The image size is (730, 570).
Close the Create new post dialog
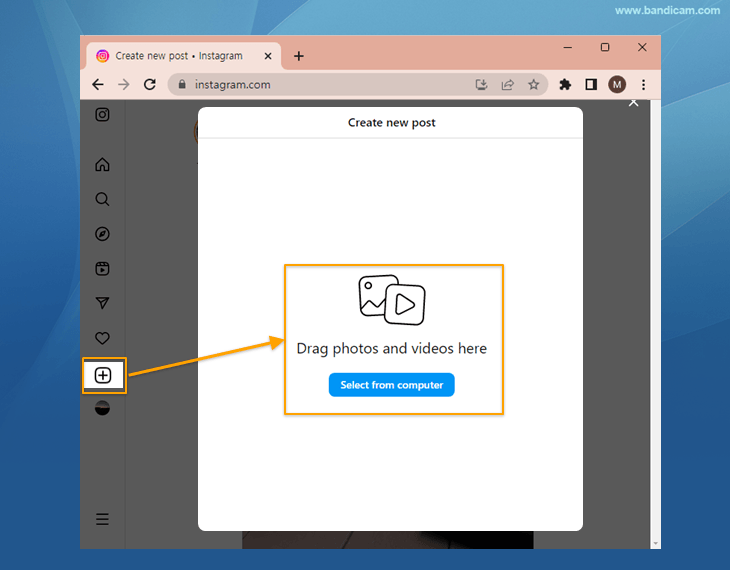pyautogui.click(x=632, y=103)
